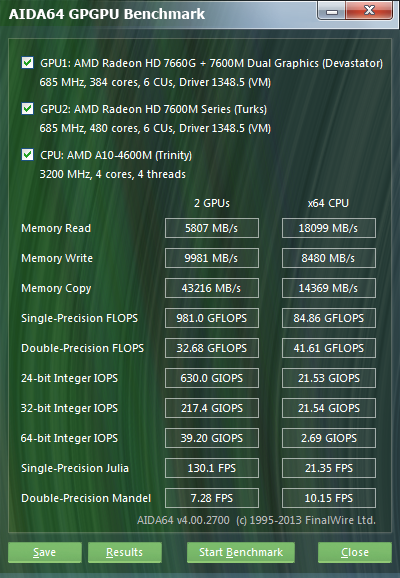
Task: Click the GPU Memory Read 5807 MB/s field
Action: point(212,228)
